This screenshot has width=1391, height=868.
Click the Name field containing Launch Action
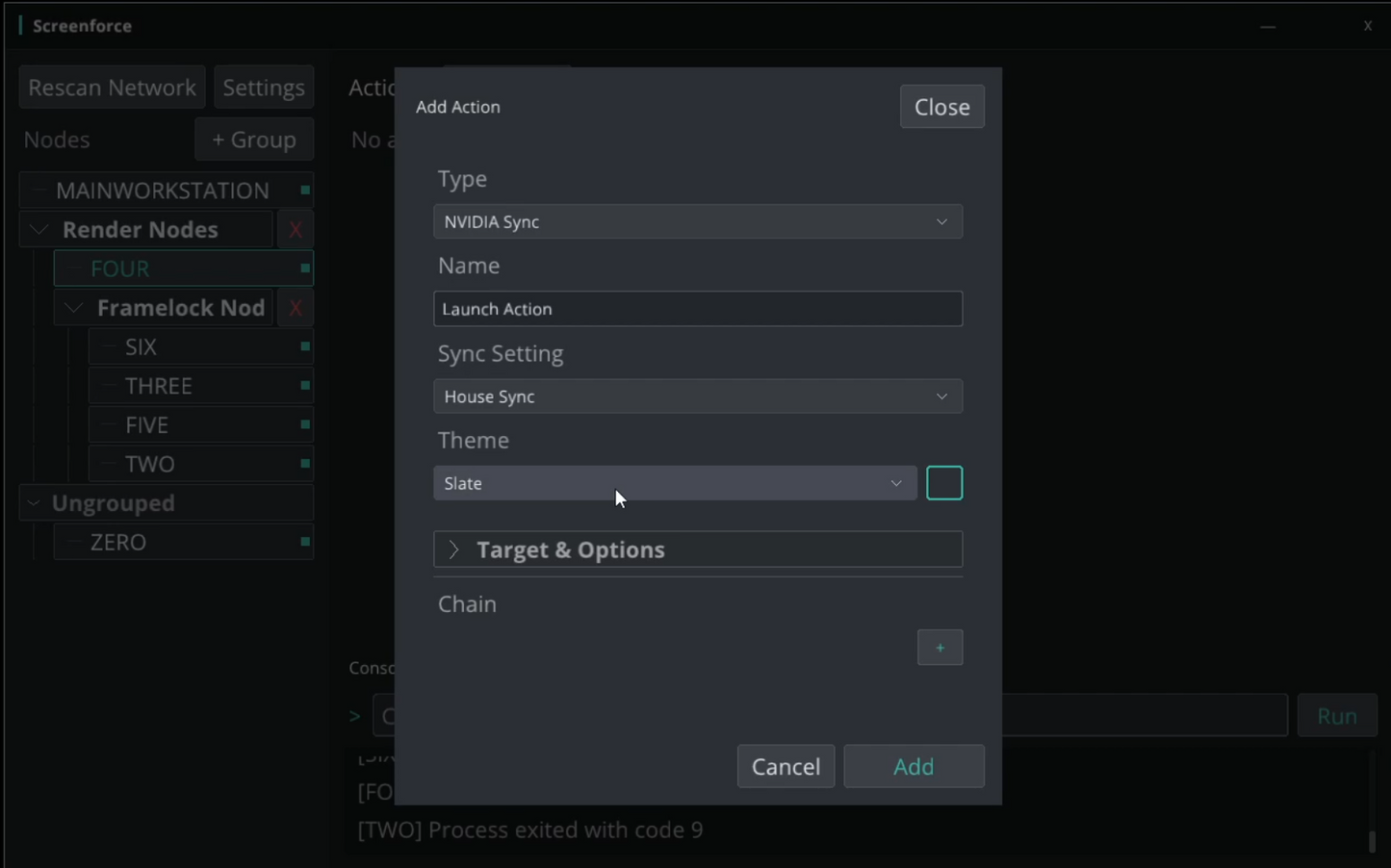pyautogui.click(x=698, y=309)
